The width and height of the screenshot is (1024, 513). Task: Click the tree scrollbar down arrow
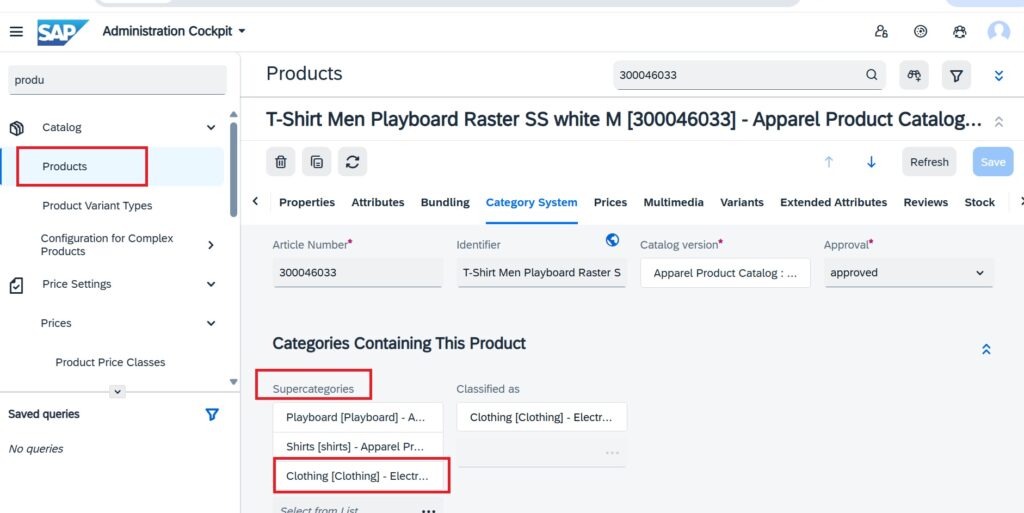[234, 382]
